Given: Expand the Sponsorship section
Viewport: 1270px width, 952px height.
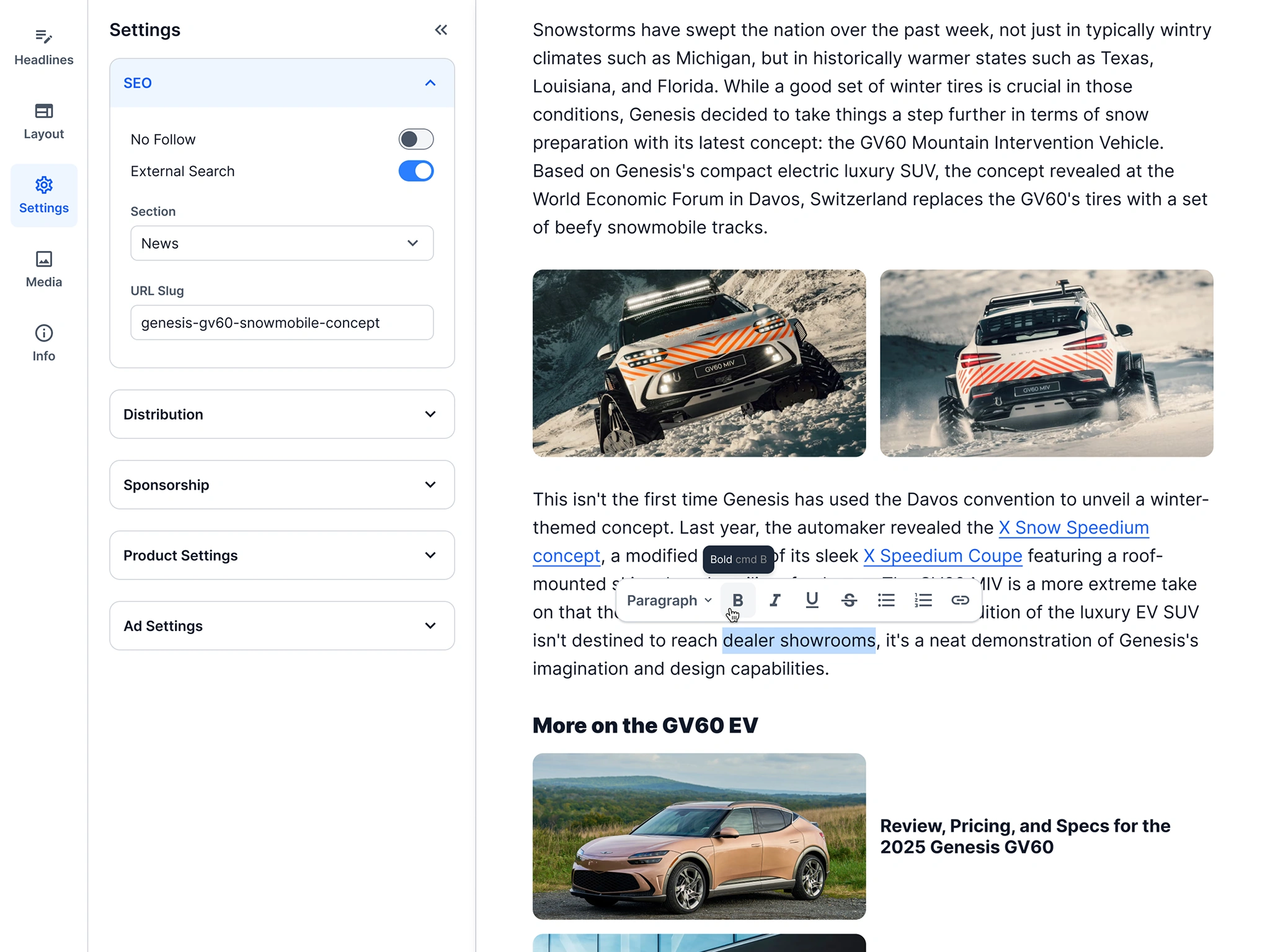Looking at the screenshot, I should 282,485.
